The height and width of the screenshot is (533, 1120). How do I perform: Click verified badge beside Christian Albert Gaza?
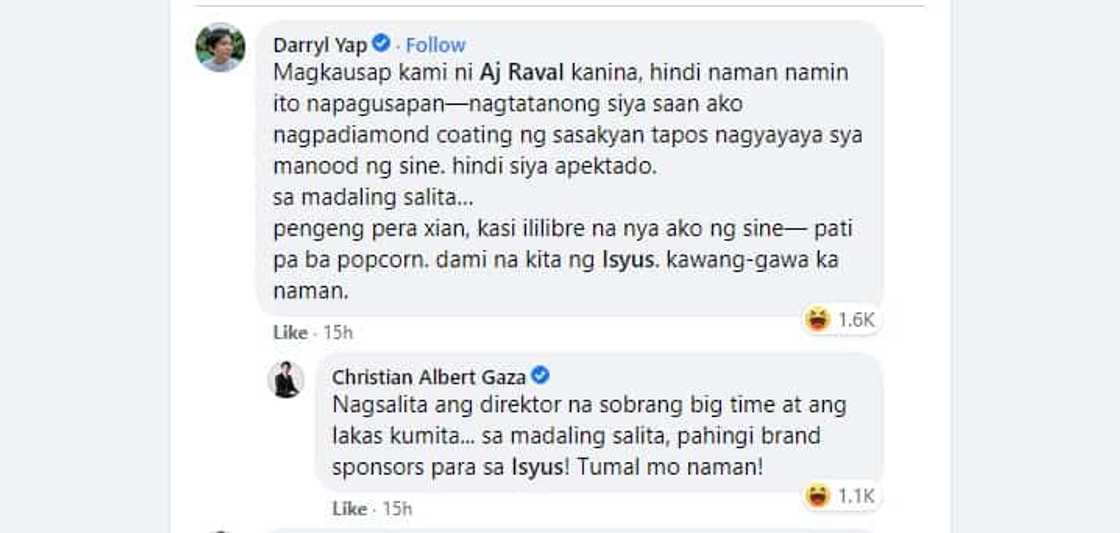540,376
